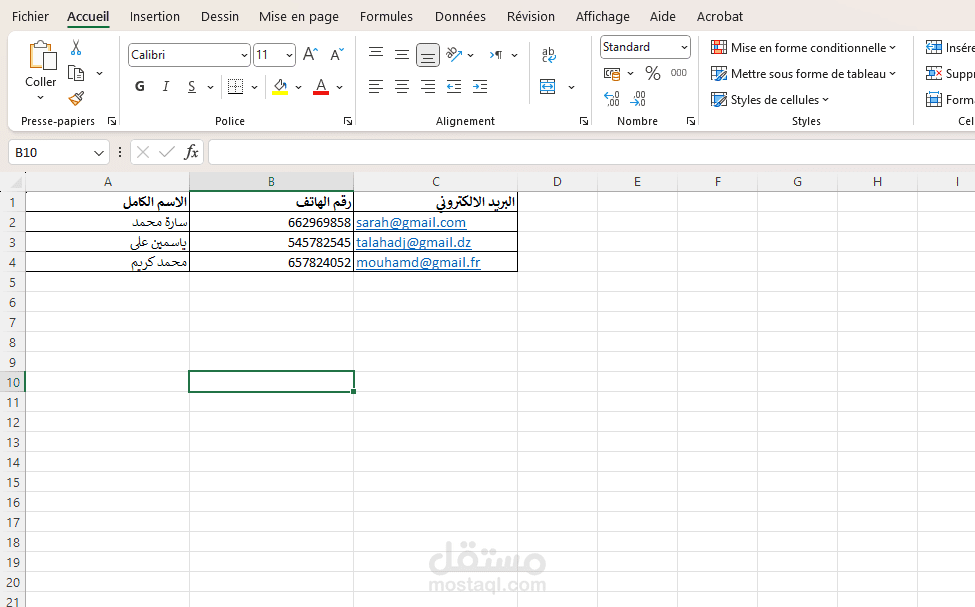
Task: Open Presse-papiers dialog launcher
Action: [112, 121]
